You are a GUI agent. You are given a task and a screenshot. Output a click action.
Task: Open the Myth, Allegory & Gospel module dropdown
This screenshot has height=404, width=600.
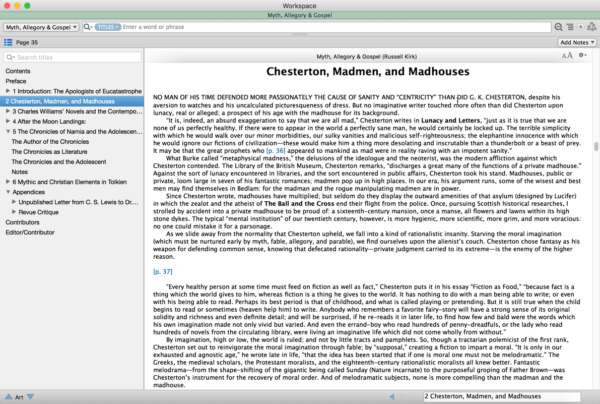[x=40, y=27]
